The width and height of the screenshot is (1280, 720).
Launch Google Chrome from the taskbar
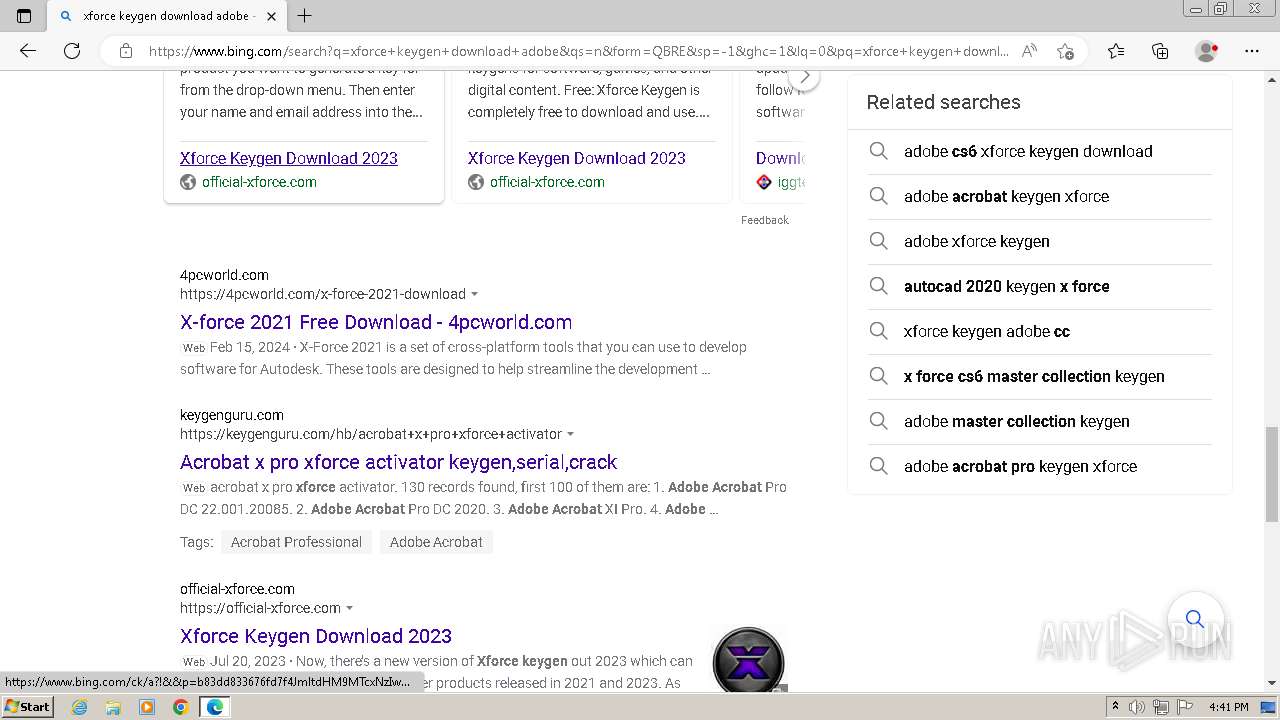(181, 707)
